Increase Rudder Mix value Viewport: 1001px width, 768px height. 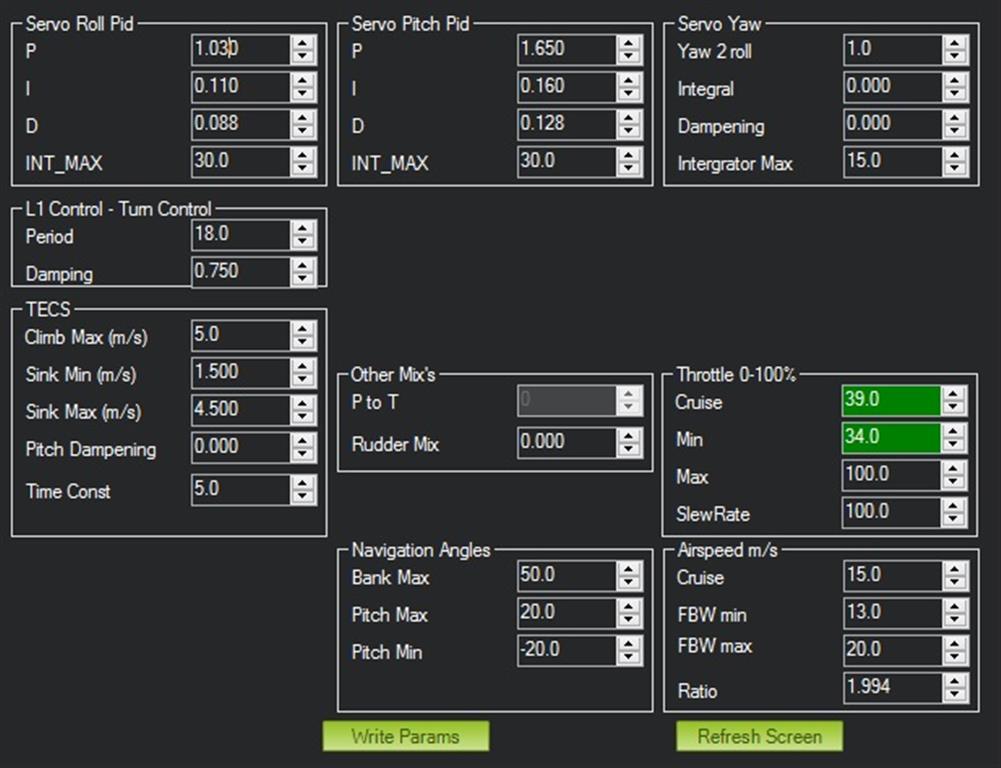[x=629, y=435]
